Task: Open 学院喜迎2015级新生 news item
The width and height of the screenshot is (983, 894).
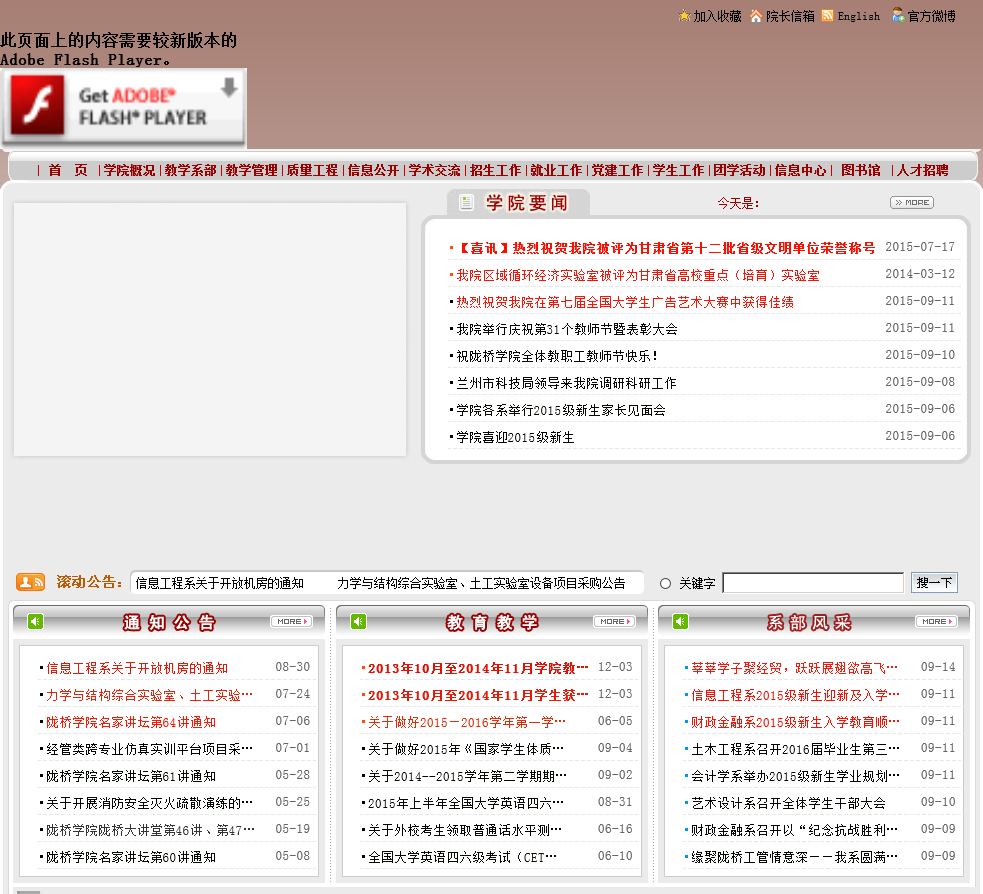Action: pyautogui.click(x=515, y=437)
